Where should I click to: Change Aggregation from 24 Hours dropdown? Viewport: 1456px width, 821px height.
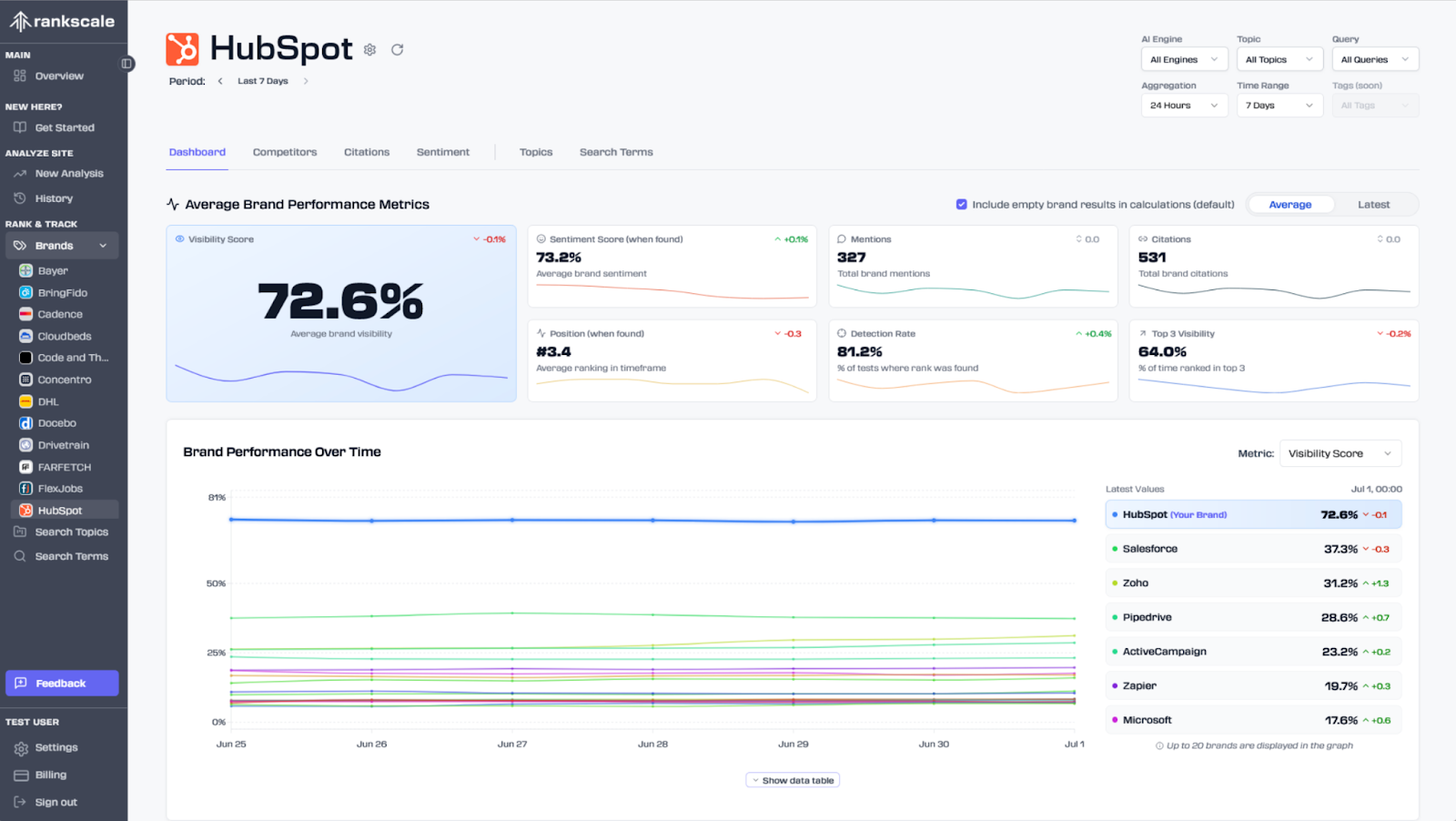(x=1183, y=105)
